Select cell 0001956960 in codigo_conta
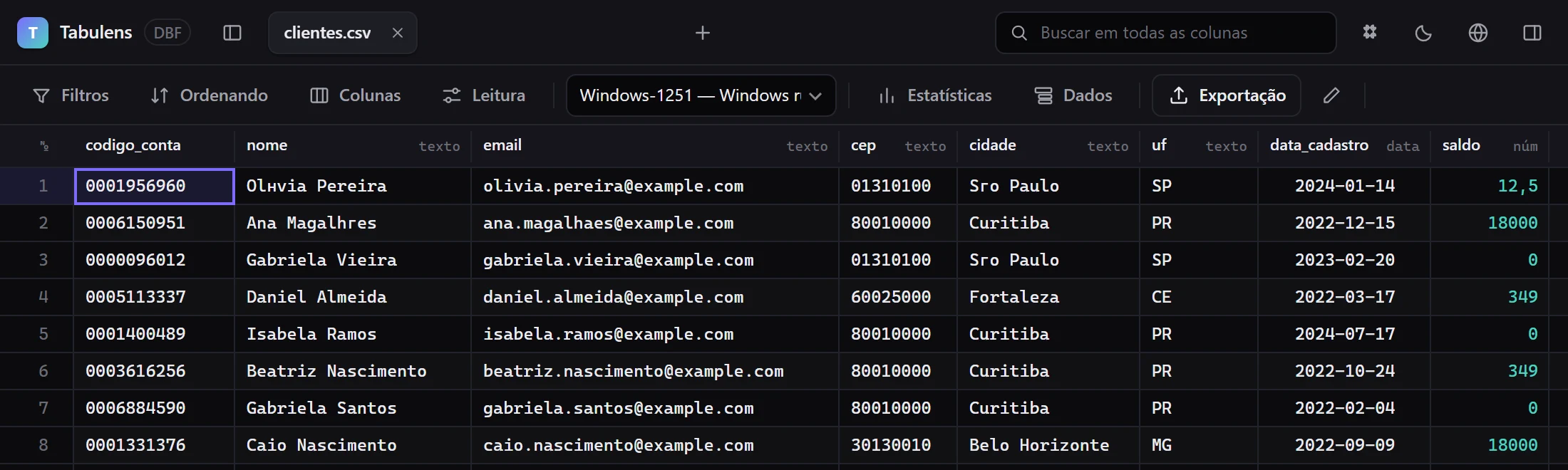Image resolution: width=1568 pixels, height=470 pixels. coord(154,186)
